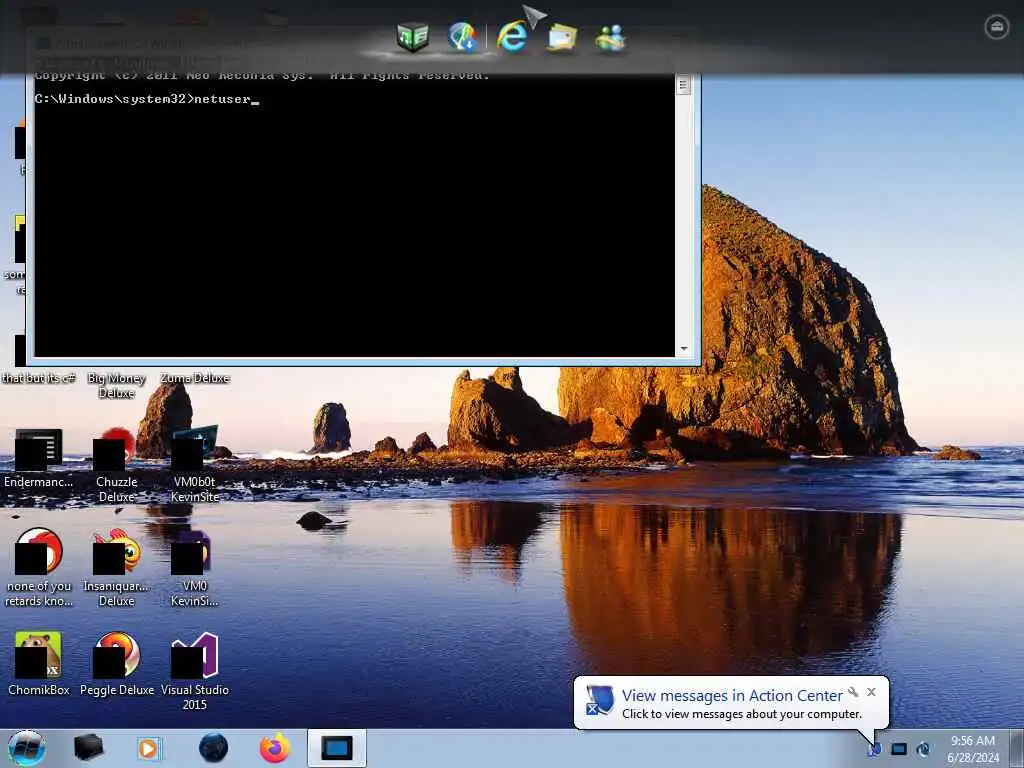Click the netuser command line in console
This screenshot has height=768, width=1024.
(147, 99)
